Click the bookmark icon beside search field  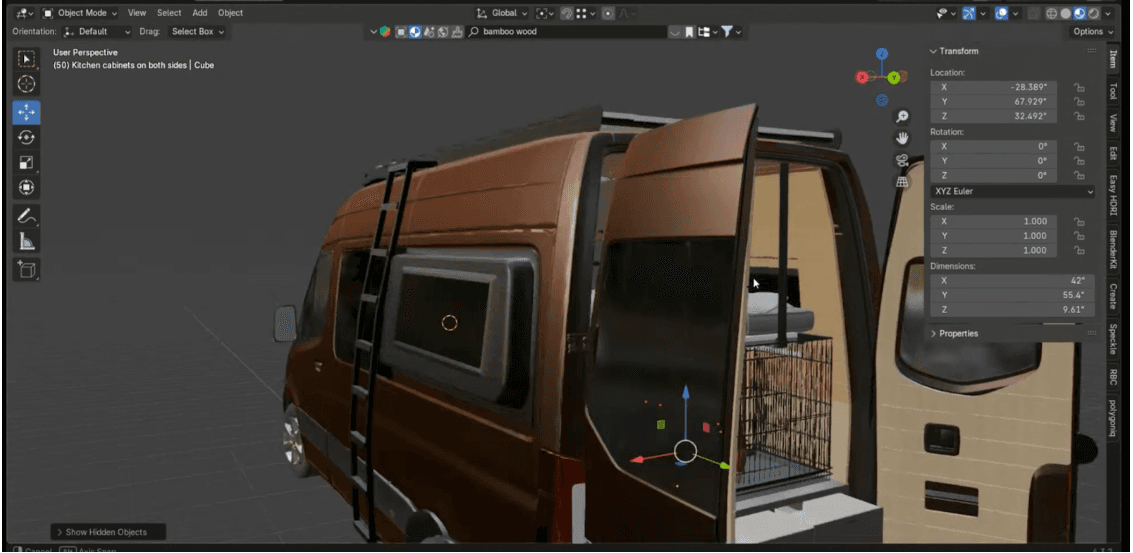(x=689, y=32)
